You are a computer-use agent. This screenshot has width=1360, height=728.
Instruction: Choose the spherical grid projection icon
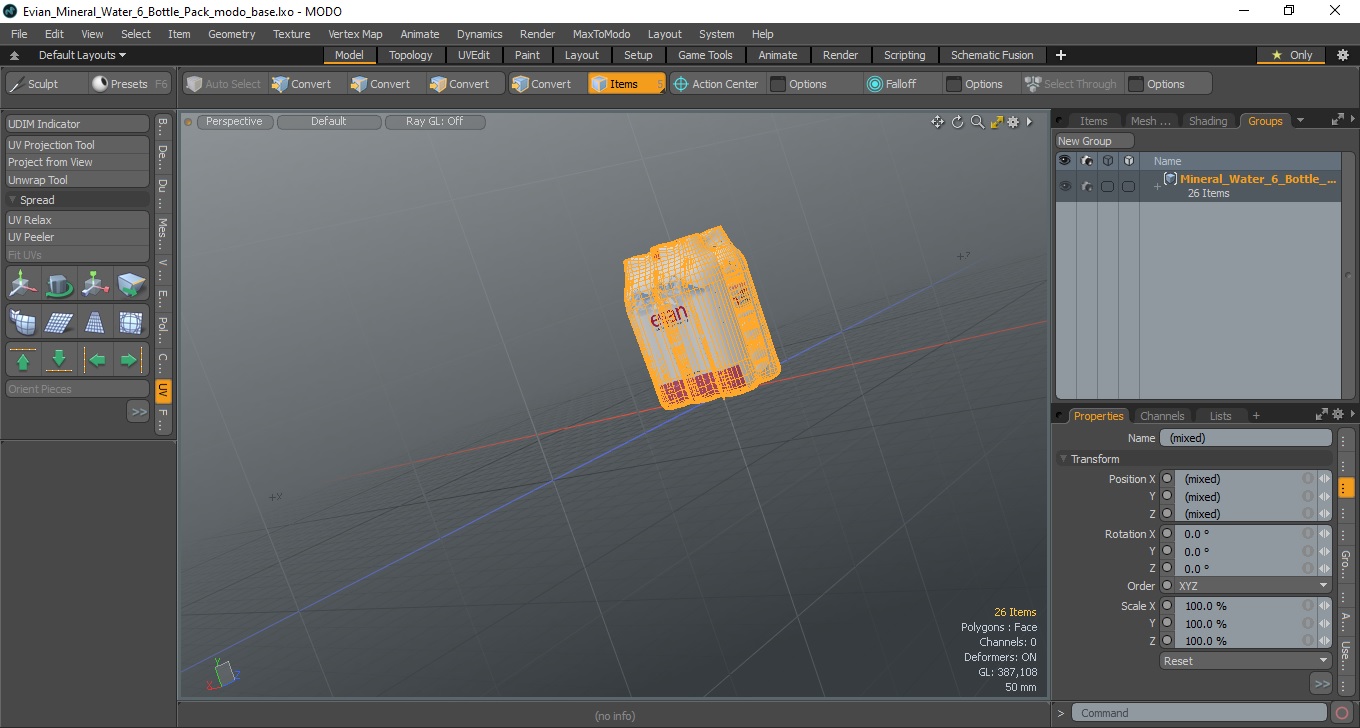(131, 322)
